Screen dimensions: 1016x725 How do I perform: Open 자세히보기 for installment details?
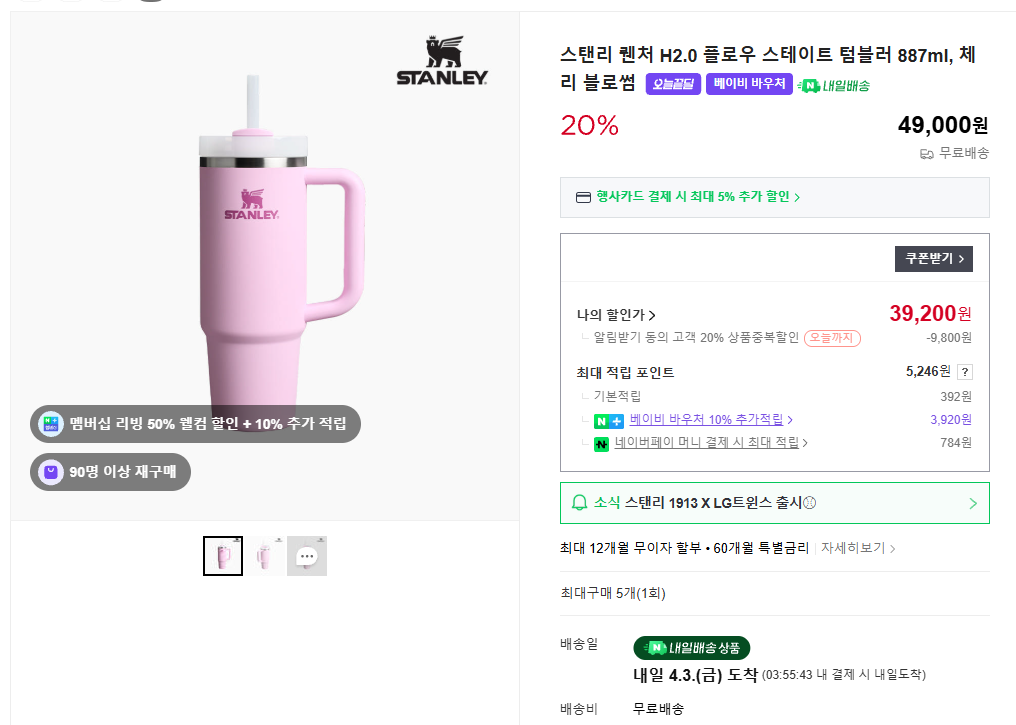[x=858, y=548]
